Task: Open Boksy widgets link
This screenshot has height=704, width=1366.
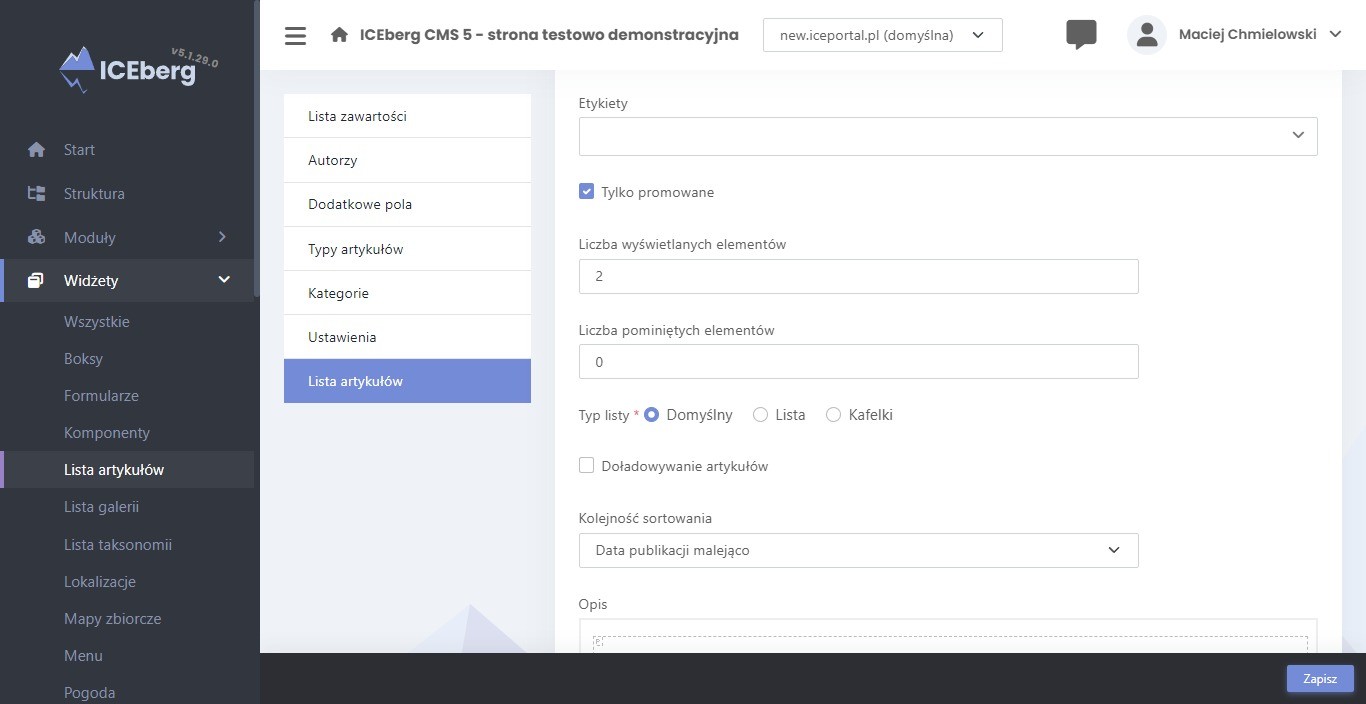Action: pyautogui.click(x=83, y=359)
